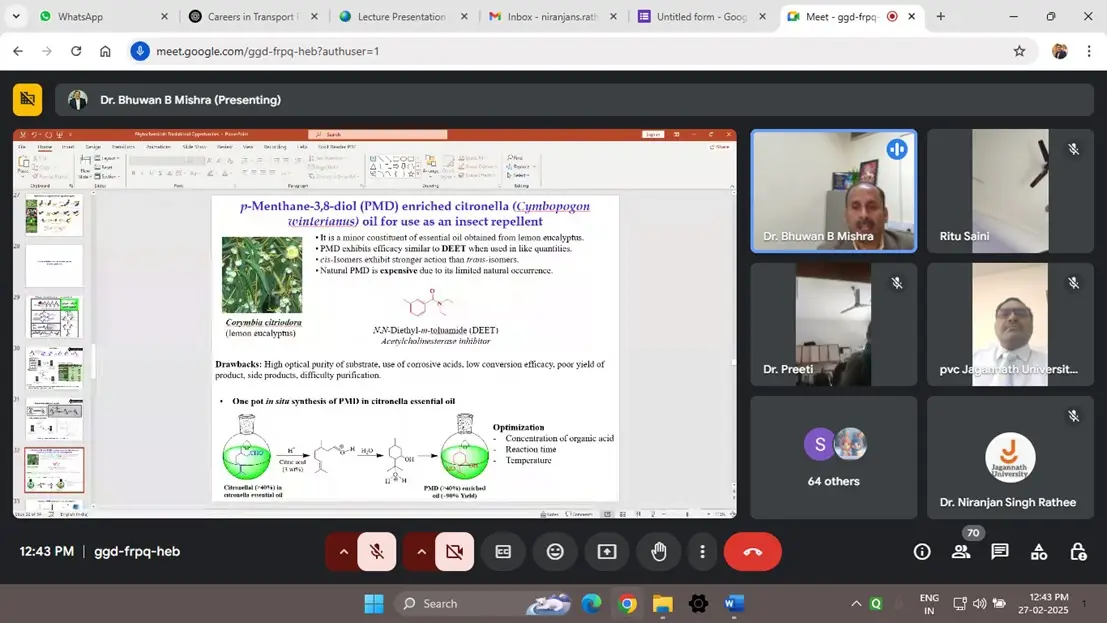This screenshot has width=1107, height=623.
Task: Open the Untitled form Google Forms tab
Action: click(702, 16)
